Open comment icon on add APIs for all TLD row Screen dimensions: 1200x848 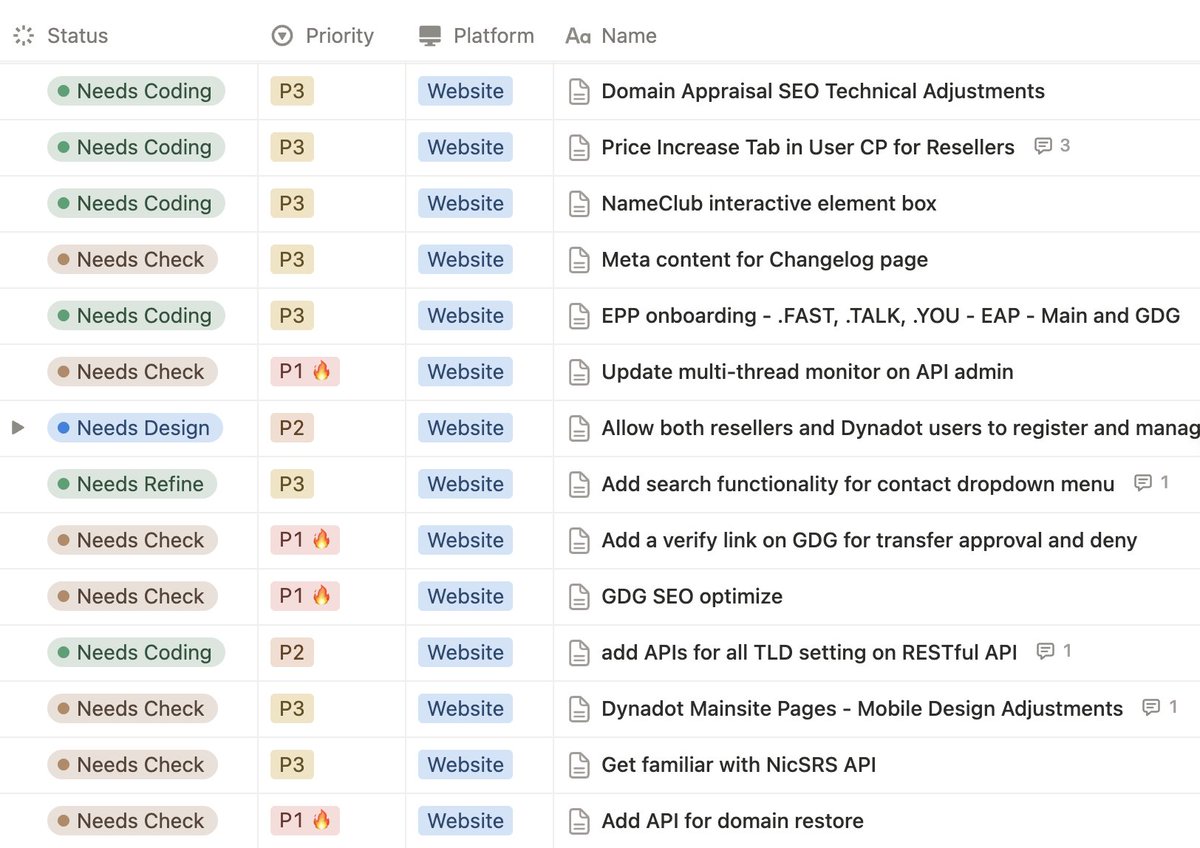click(1045, 651)
